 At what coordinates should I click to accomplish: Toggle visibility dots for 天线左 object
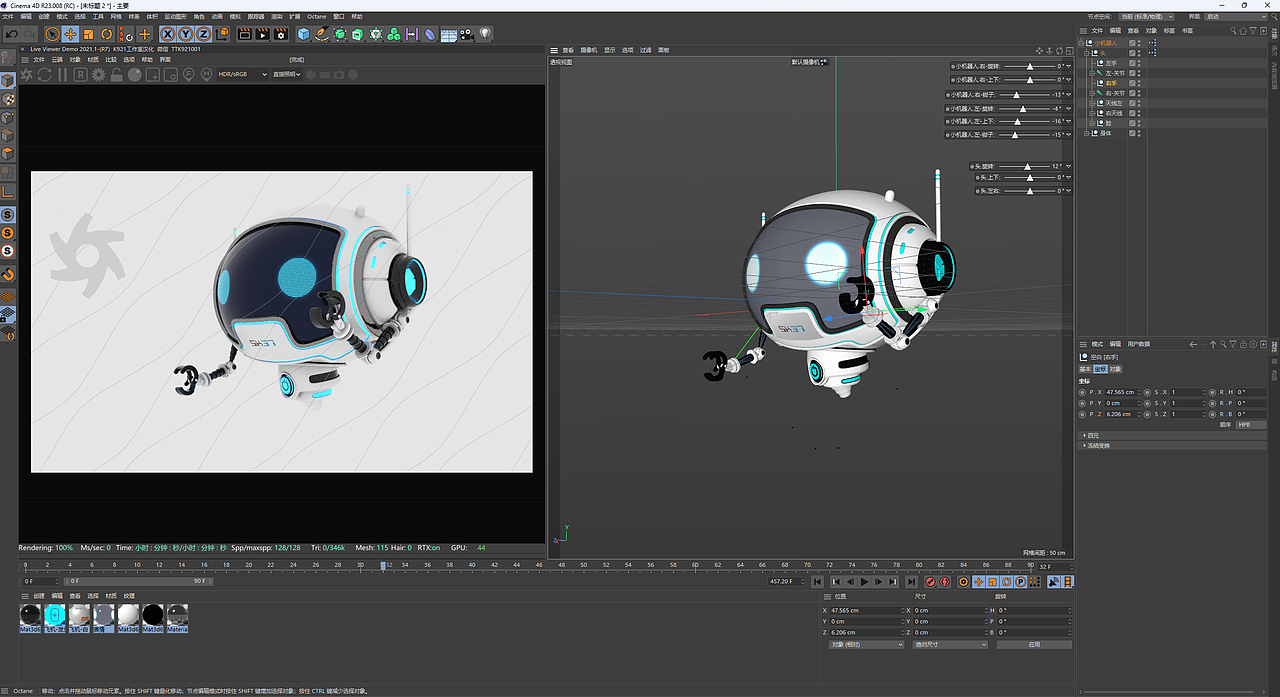click(x=1139, y=103)
